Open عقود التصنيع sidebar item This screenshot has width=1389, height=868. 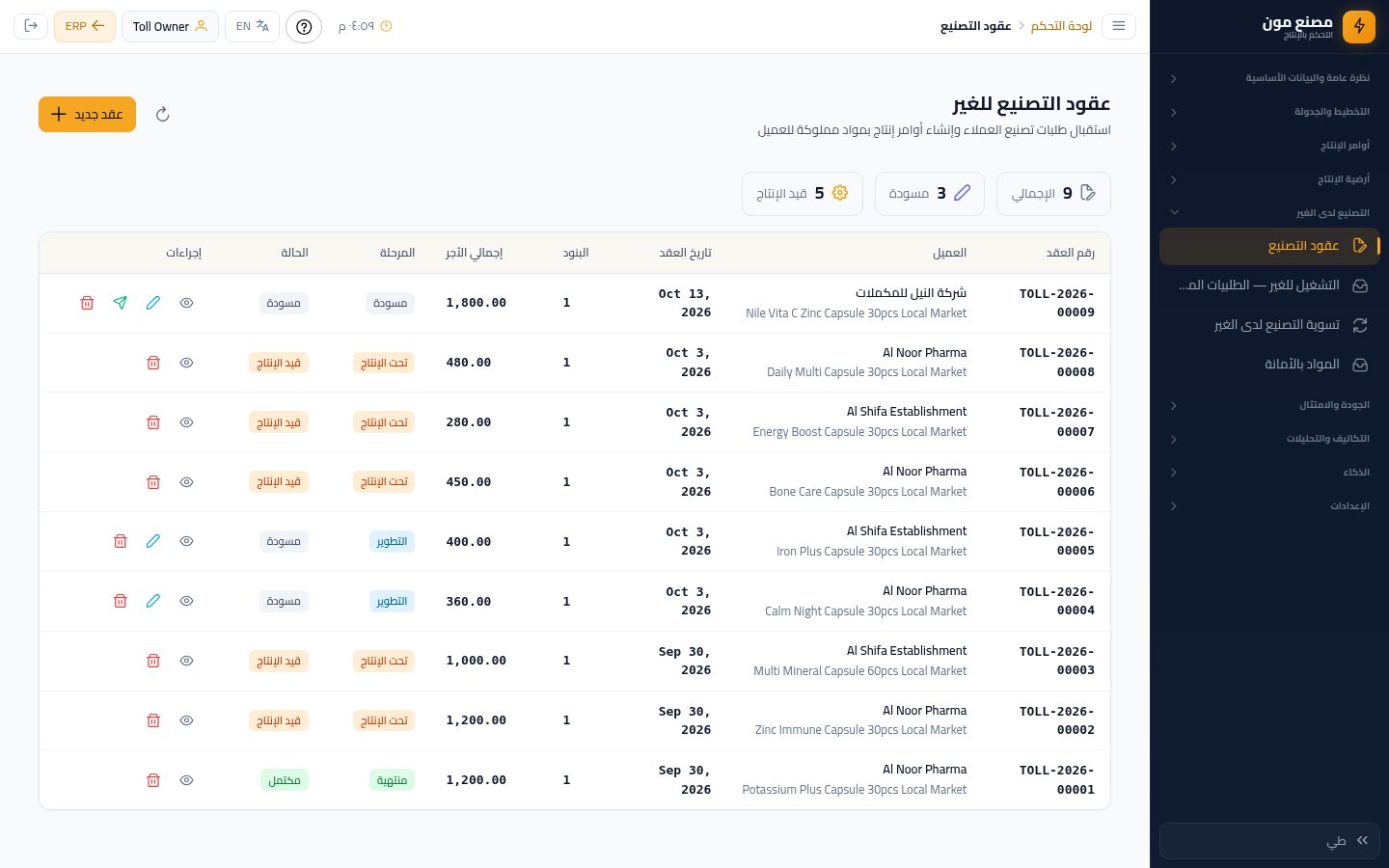point(1269,246)
